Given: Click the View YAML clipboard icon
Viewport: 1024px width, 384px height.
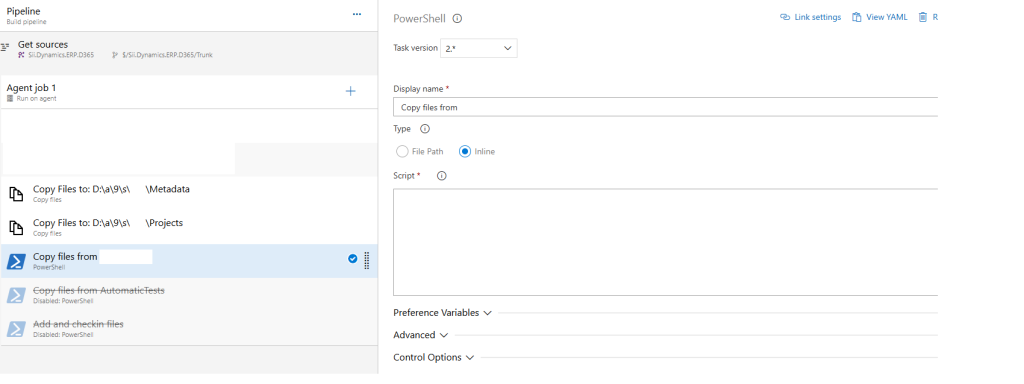Looking at the screenshot, I should pos(857,18).
